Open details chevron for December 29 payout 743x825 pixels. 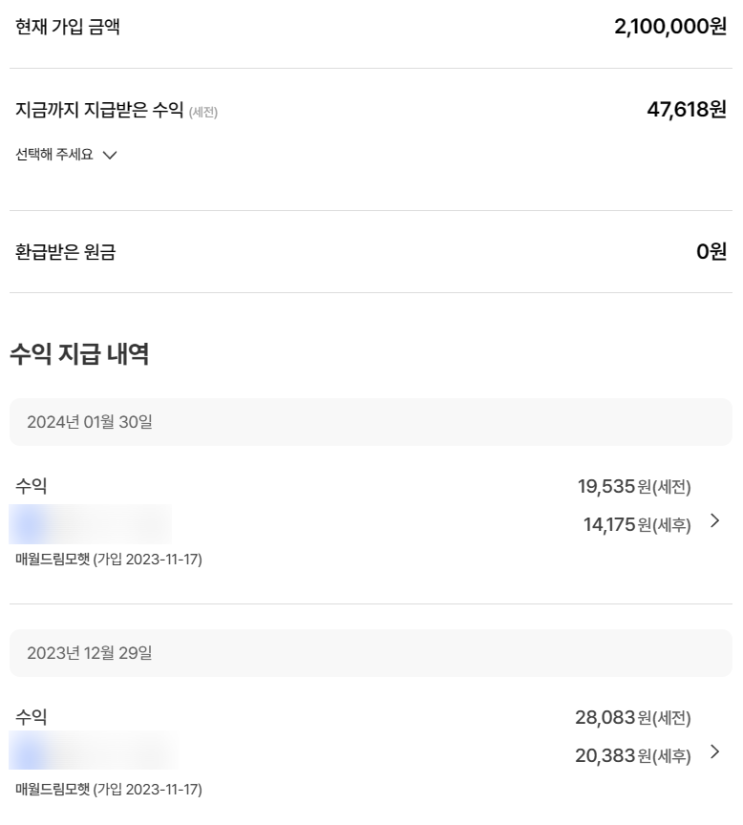click(714, 752)
